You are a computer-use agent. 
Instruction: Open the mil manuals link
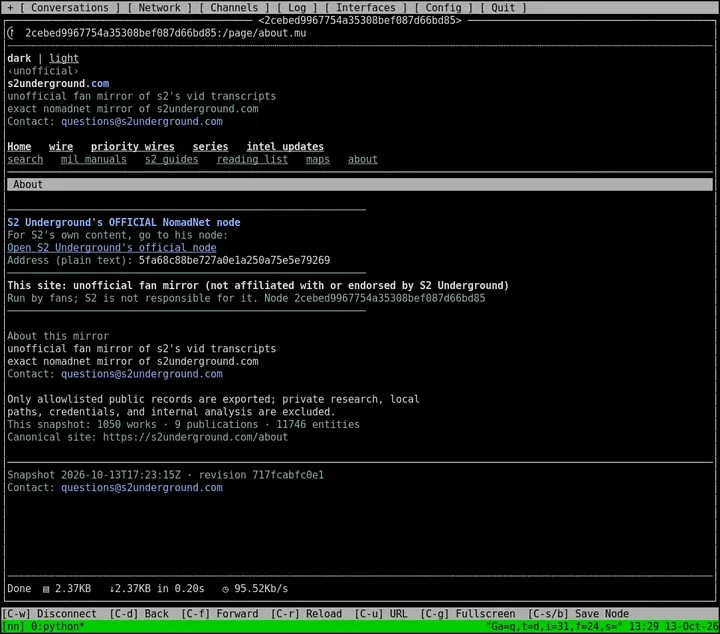click(94, 159)
